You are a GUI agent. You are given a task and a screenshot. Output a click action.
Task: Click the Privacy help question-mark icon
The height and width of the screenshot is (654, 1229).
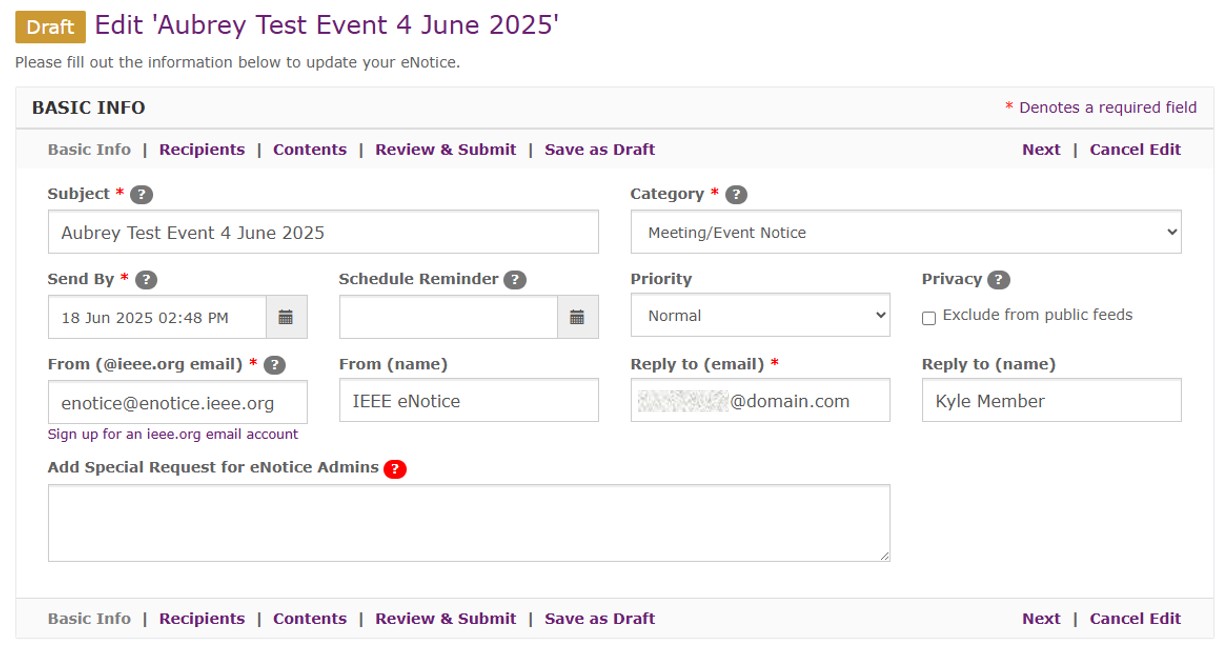(998, 280)
